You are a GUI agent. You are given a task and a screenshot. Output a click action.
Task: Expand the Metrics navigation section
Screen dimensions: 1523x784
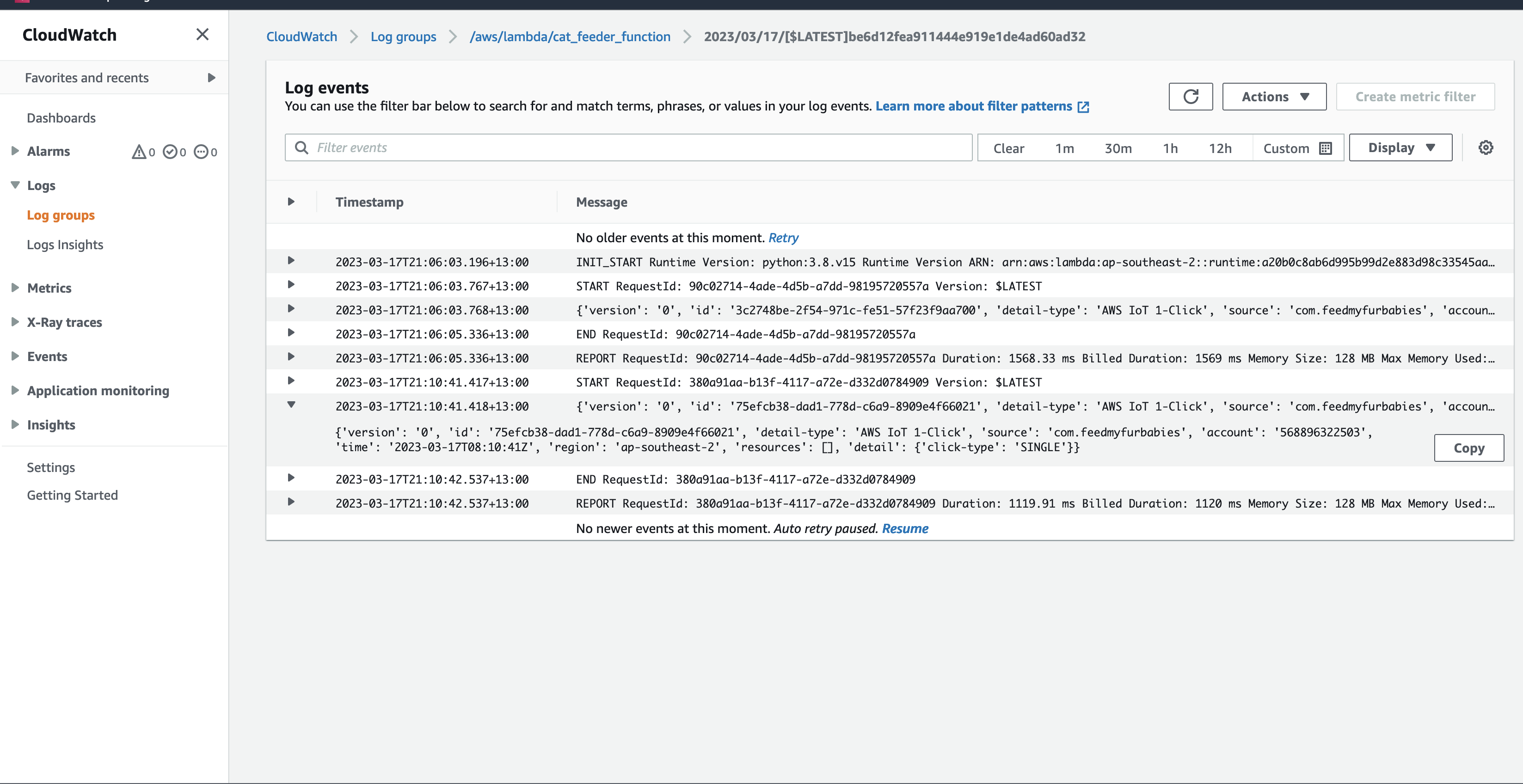pyautogui.click(x=15, y=288)
